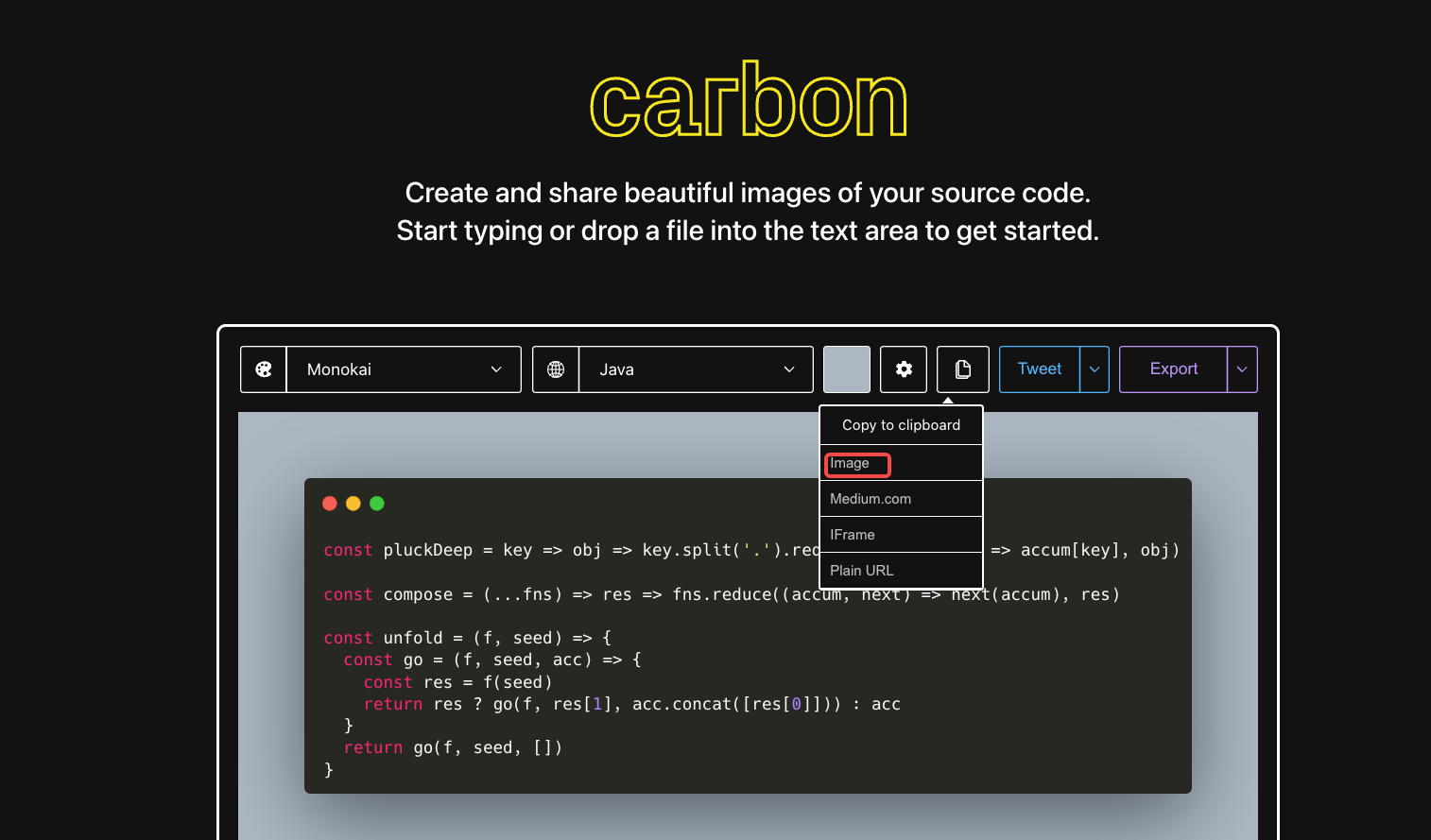Click the language globe icon

click(x=556, y=369)
